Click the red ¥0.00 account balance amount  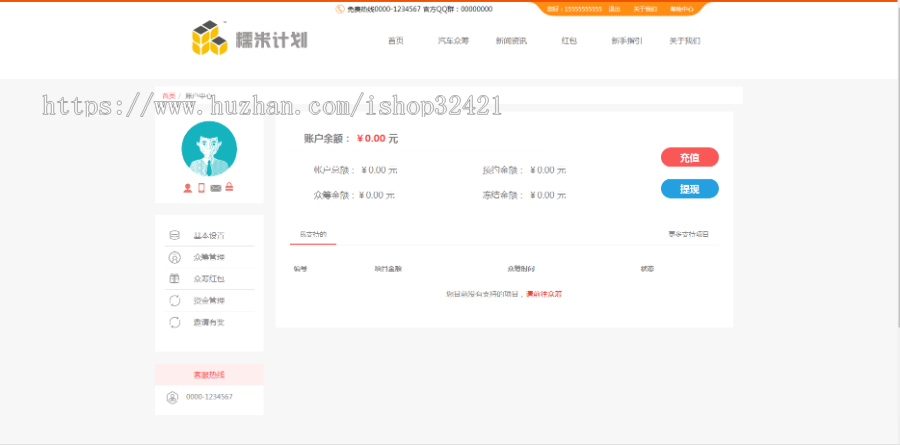pyautogui.click(x=371, y=138)
